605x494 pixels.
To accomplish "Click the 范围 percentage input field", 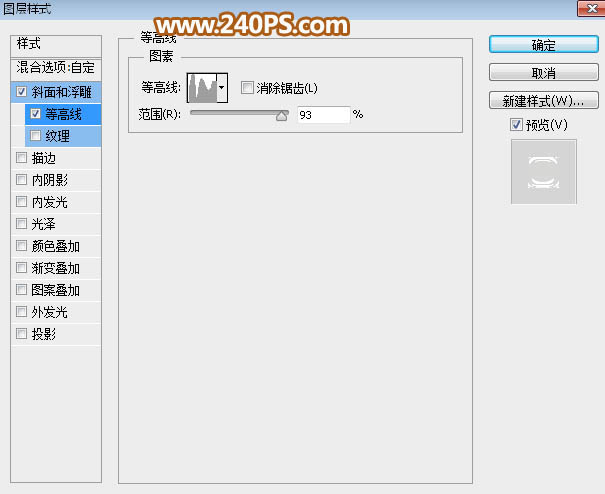I will pos(323,115).
